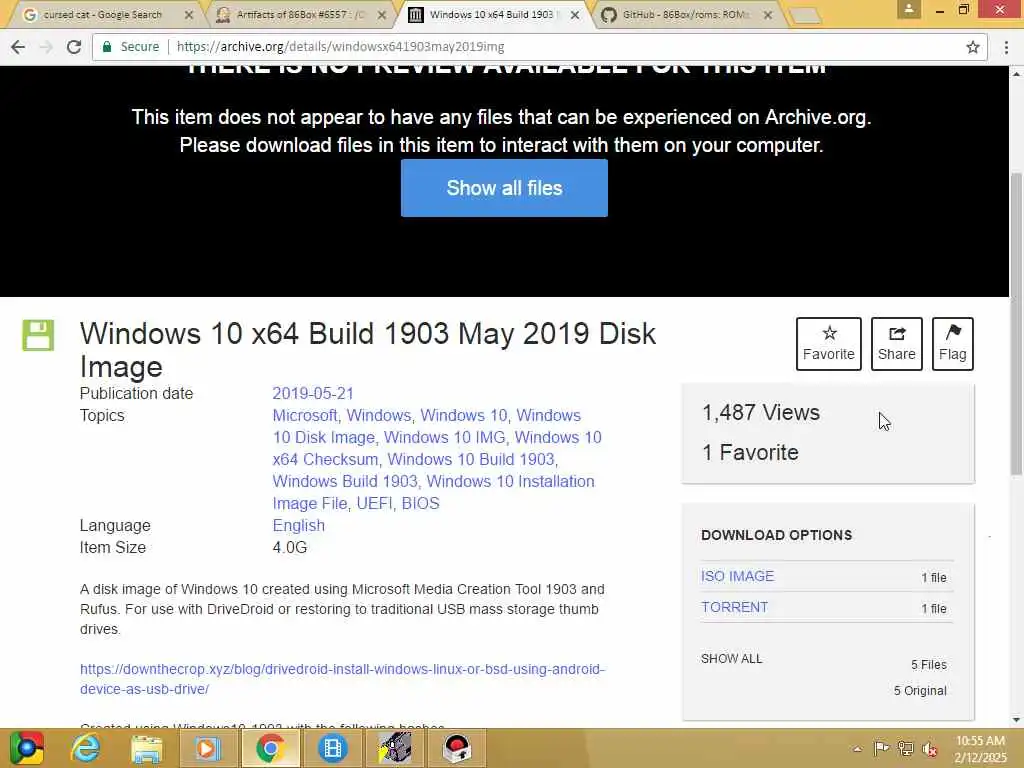This screenshot has width=1024, height=768.
Task: Click the taskbar clock showing 10:55 AM
Action: pyautogui.click(x=980, y=749)
